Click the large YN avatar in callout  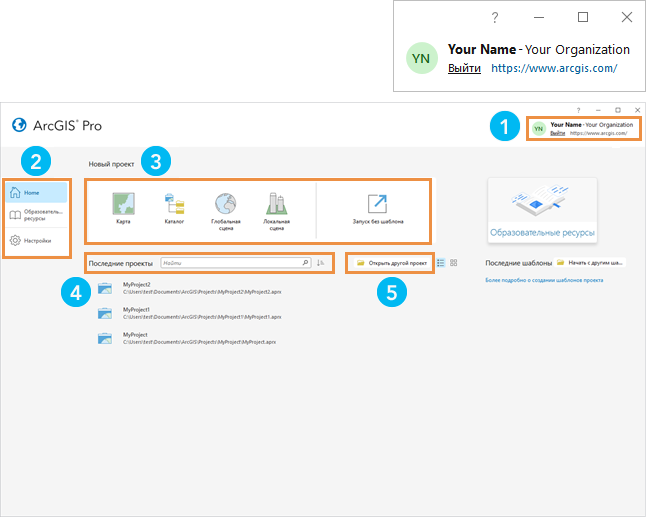tap(421, 58)
